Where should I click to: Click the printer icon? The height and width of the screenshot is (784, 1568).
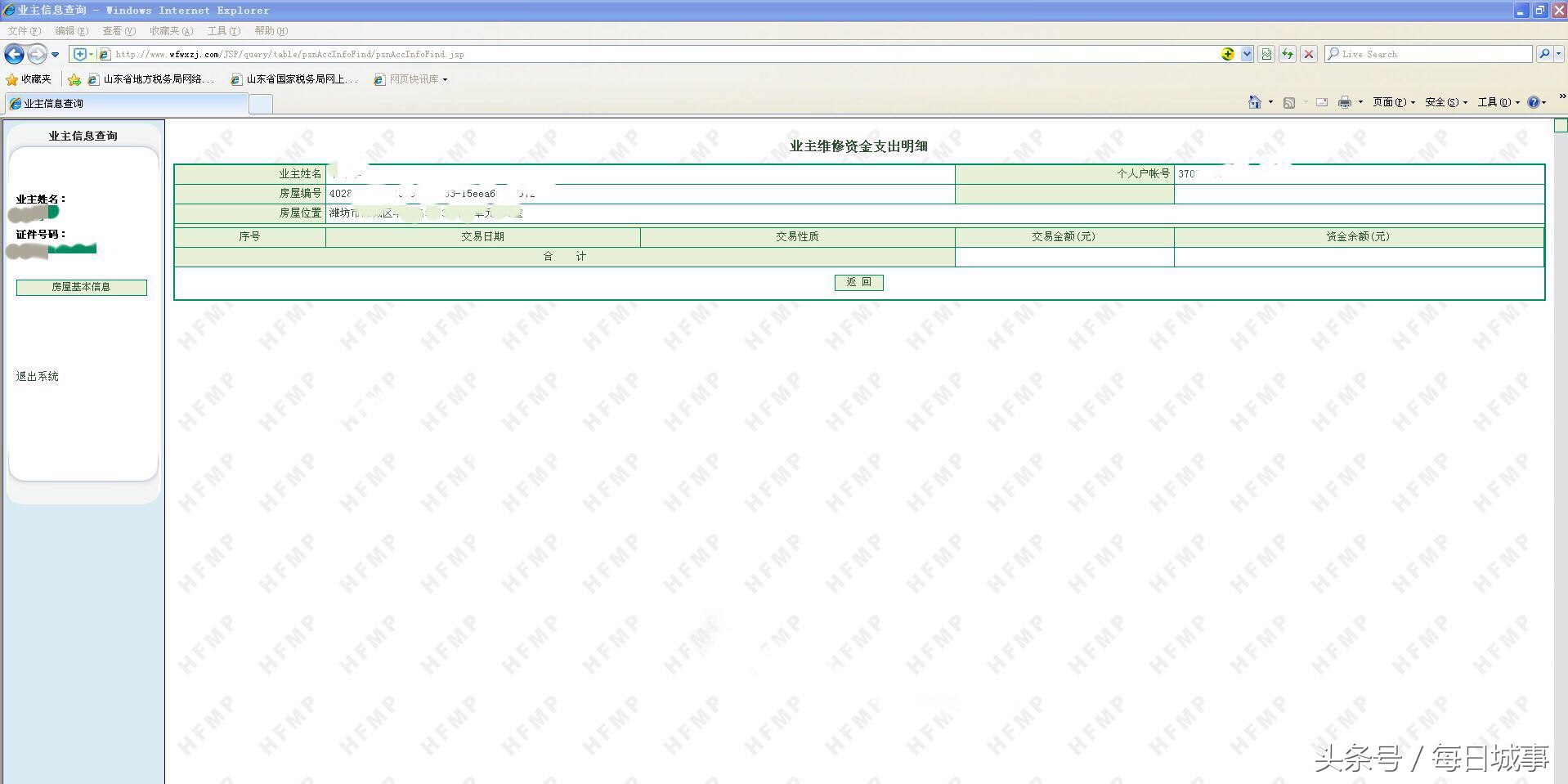click(x=1344, y=102)
